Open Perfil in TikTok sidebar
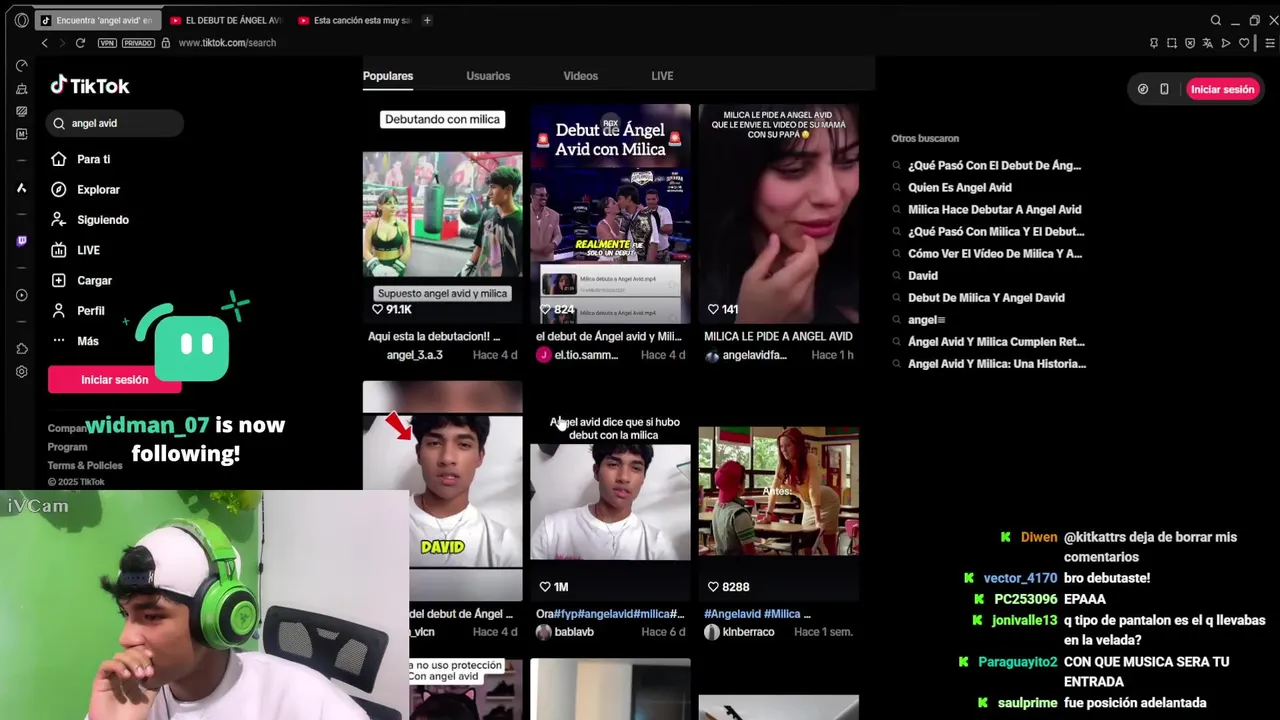1280x720 pixels. point(90,311)
